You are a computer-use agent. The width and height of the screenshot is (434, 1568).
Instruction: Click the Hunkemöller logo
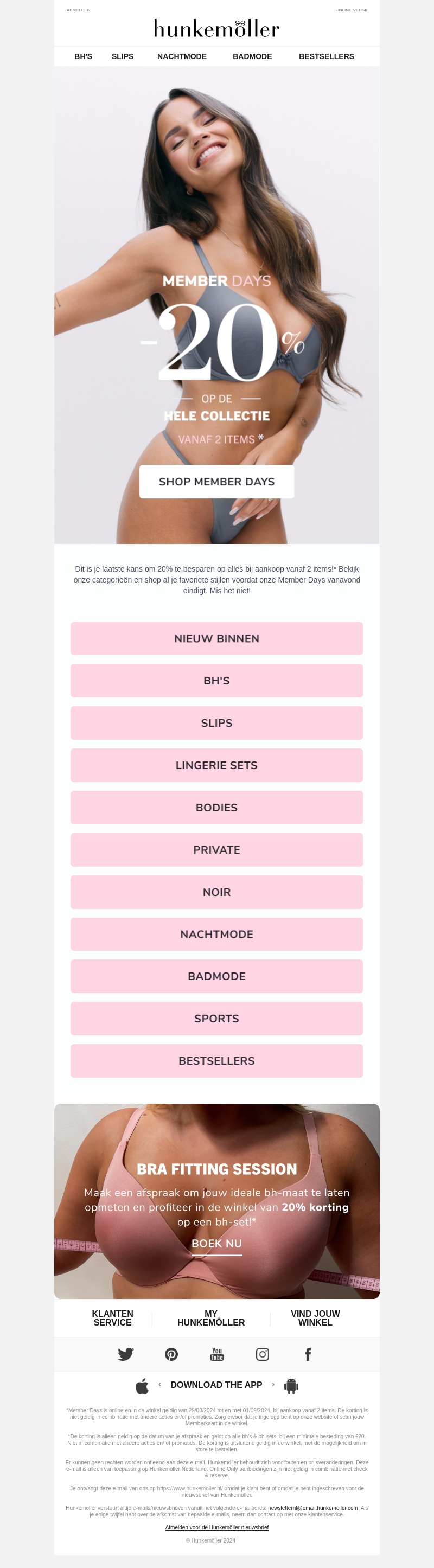(216, 29)
